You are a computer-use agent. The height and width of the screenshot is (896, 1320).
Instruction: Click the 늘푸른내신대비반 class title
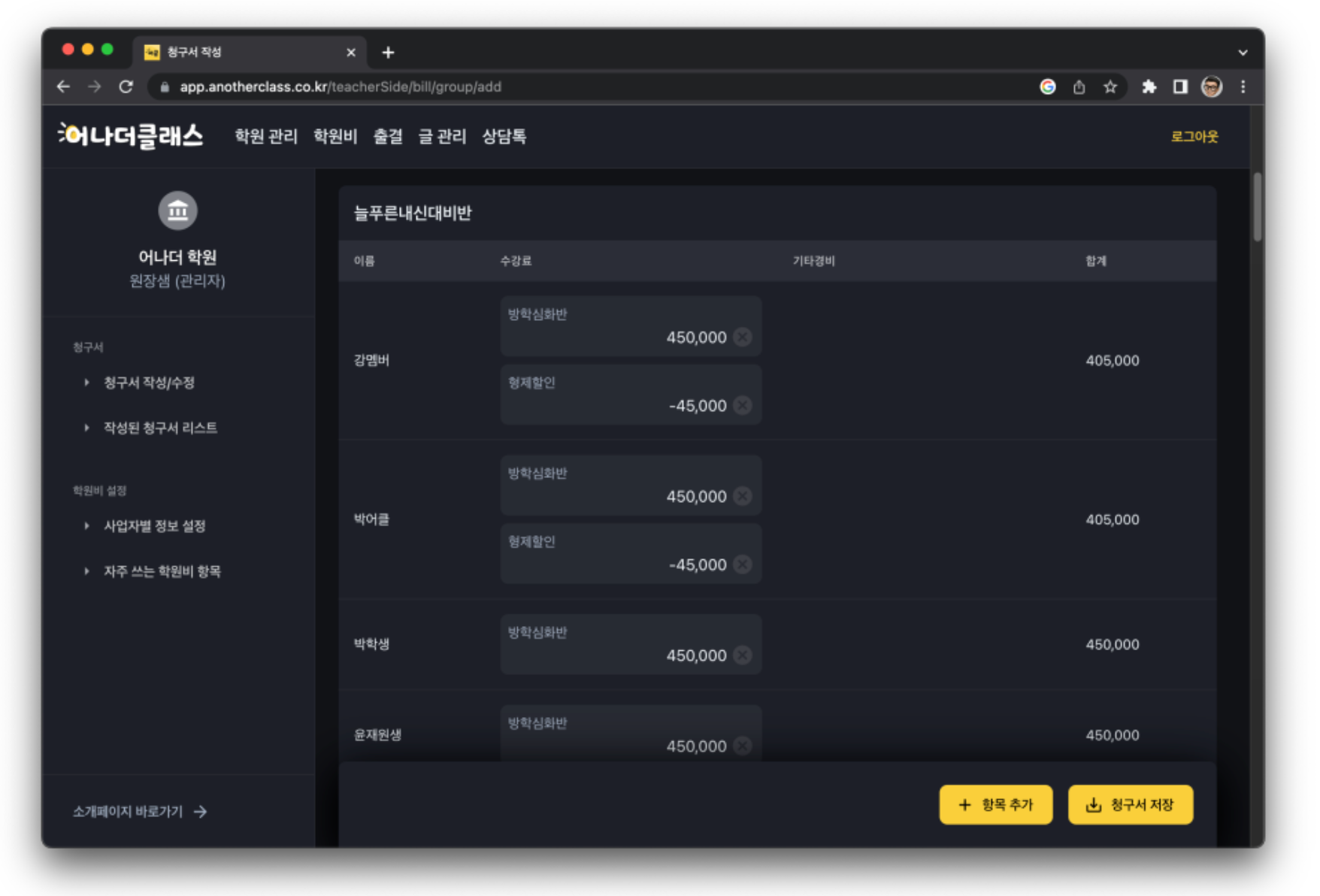tap(413, 213)
